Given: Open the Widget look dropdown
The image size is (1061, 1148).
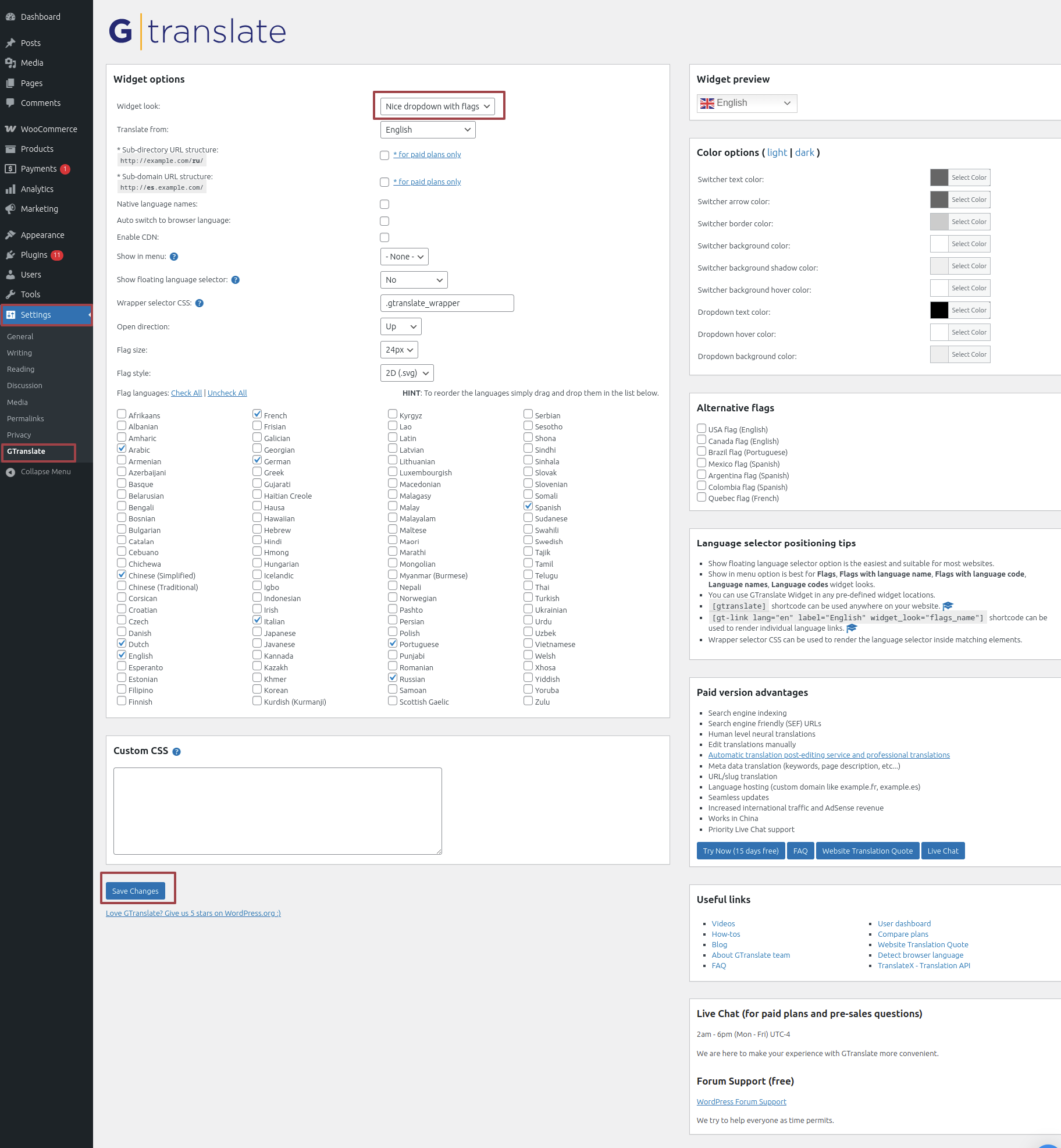Looking at the screenshot, I should 437,106.
